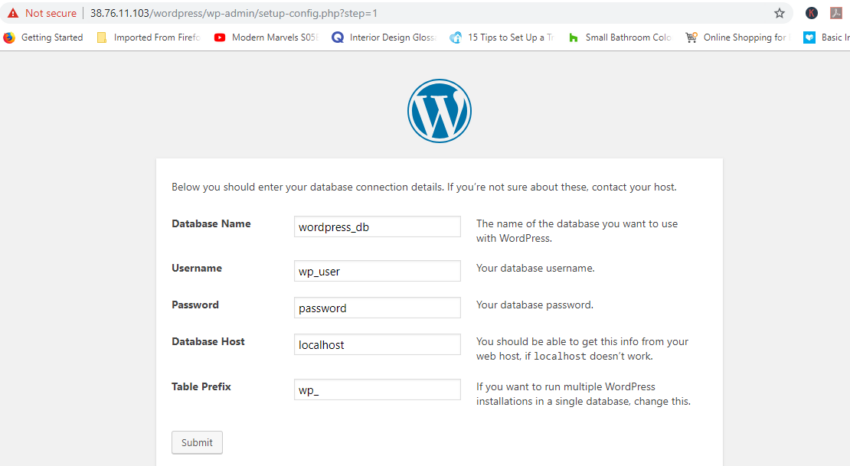This screenshot has height=466, width=850.
Task: Focus the Password field
Action: [x=377, y=308]
